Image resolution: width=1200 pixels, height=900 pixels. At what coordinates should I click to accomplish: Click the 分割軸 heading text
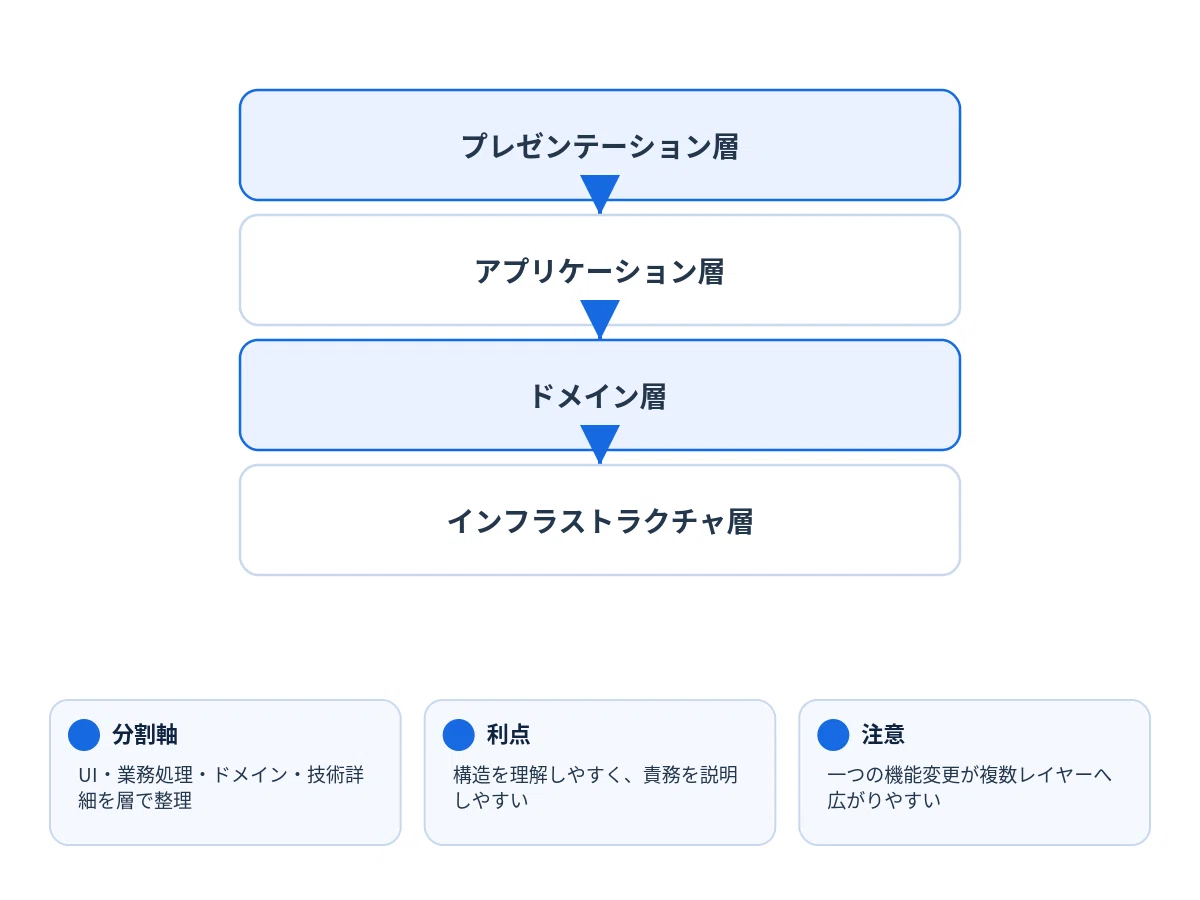point(145,735)
